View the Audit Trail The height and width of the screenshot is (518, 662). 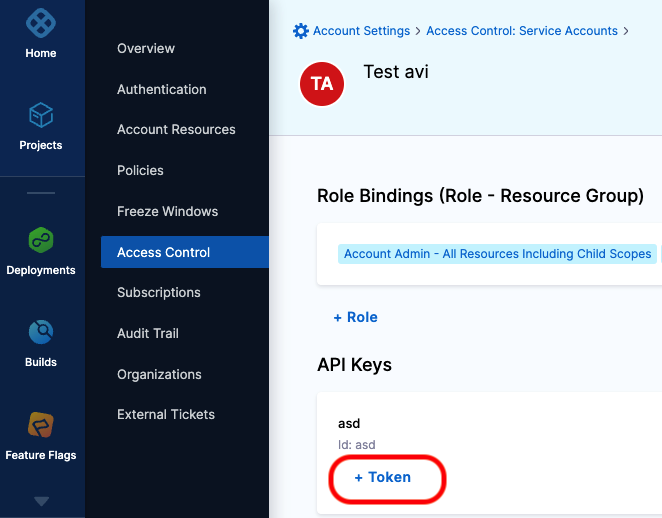[148, 333]
